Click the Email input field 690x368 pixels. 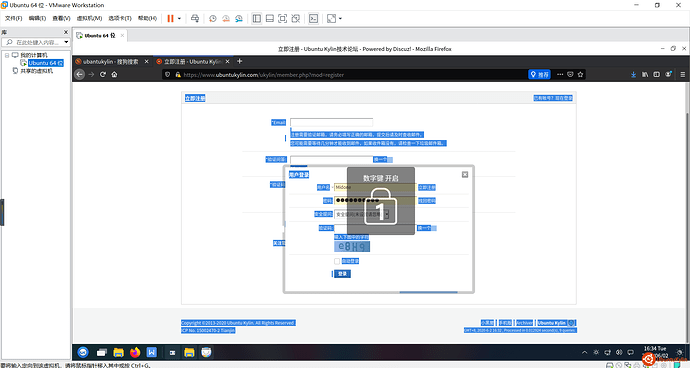point(331,122)
